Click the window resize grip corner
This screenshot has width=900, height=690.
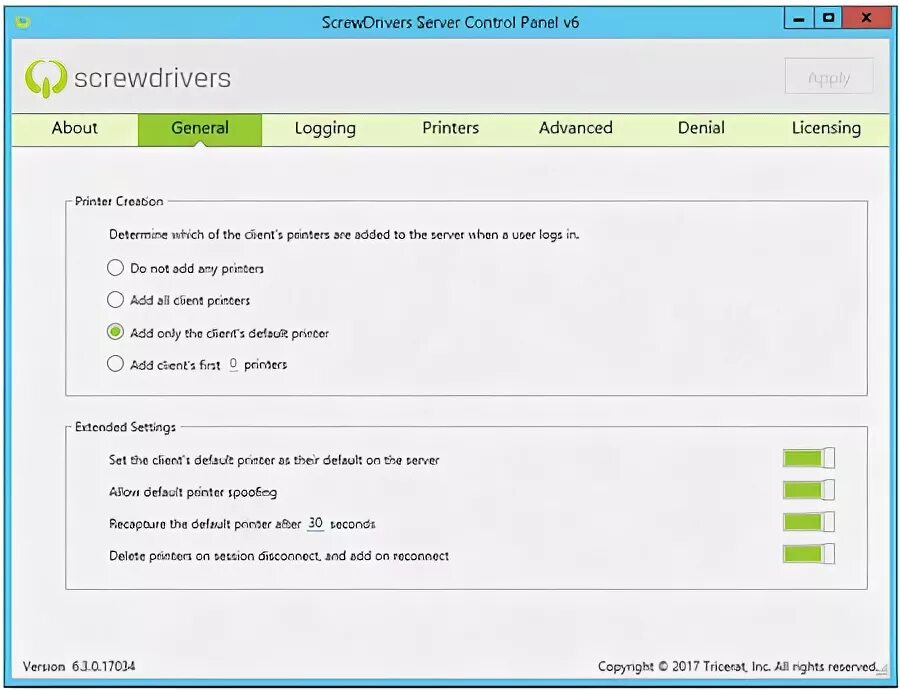click(x=884, y=670)
